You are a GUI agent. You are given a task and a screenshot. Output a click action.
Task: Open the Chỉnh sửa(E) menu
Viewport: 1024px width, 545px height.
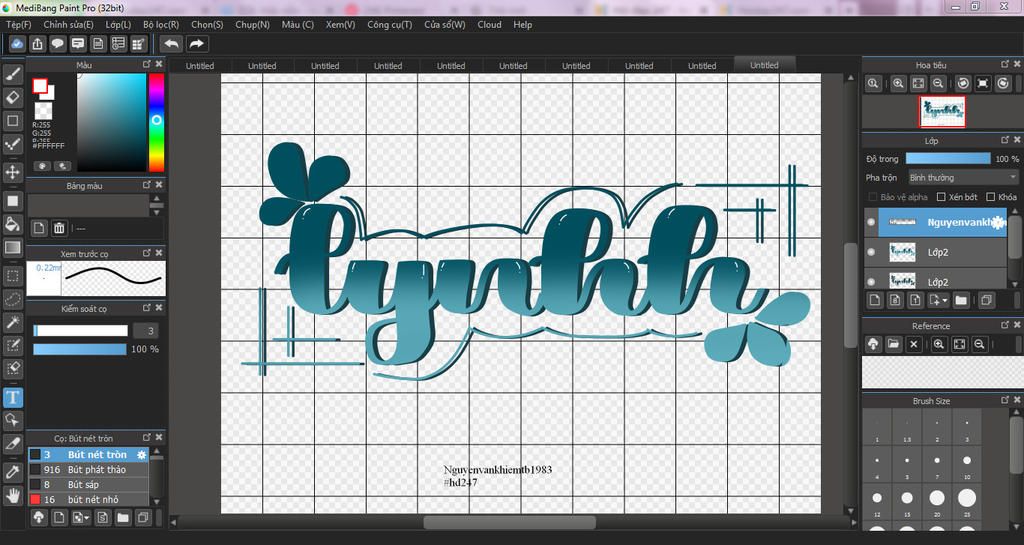[68, 24]
